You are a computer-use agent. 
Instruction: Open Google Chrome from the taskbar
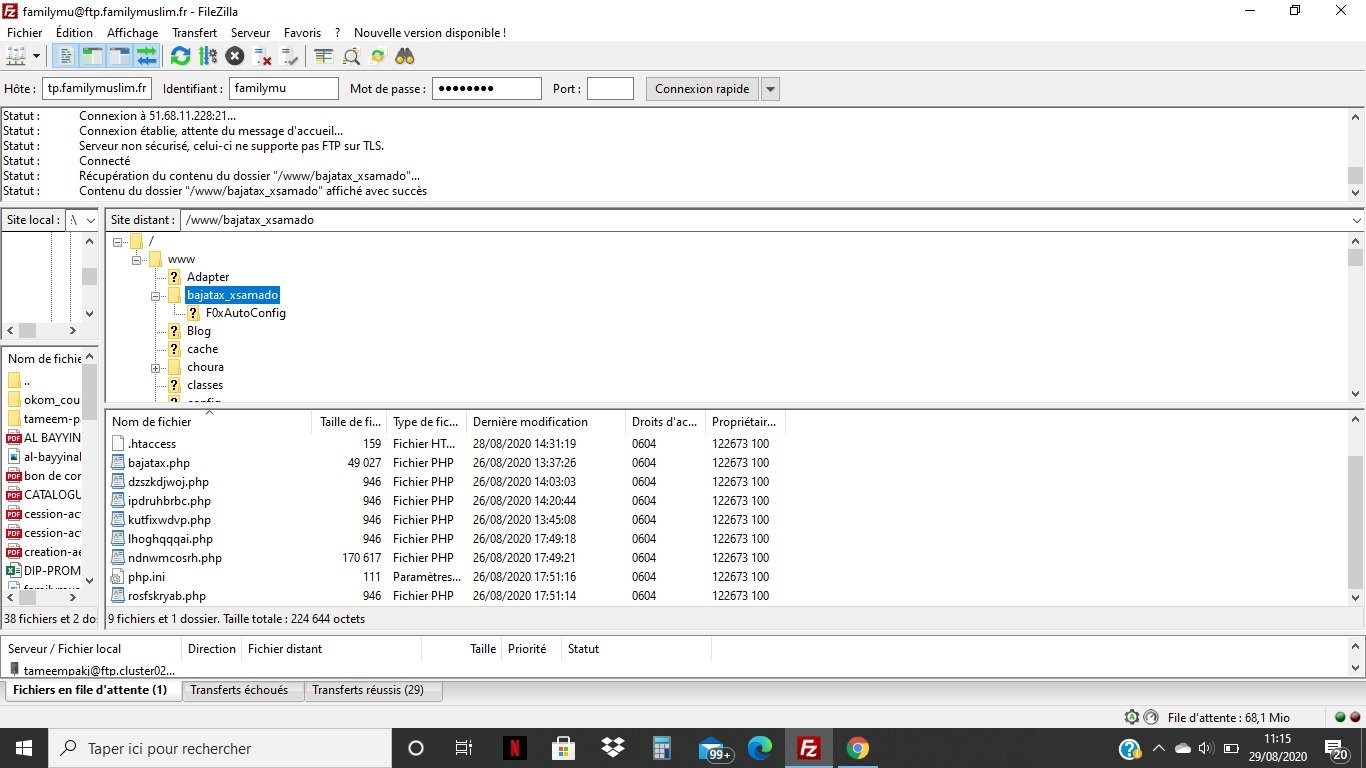click(858, 748)
